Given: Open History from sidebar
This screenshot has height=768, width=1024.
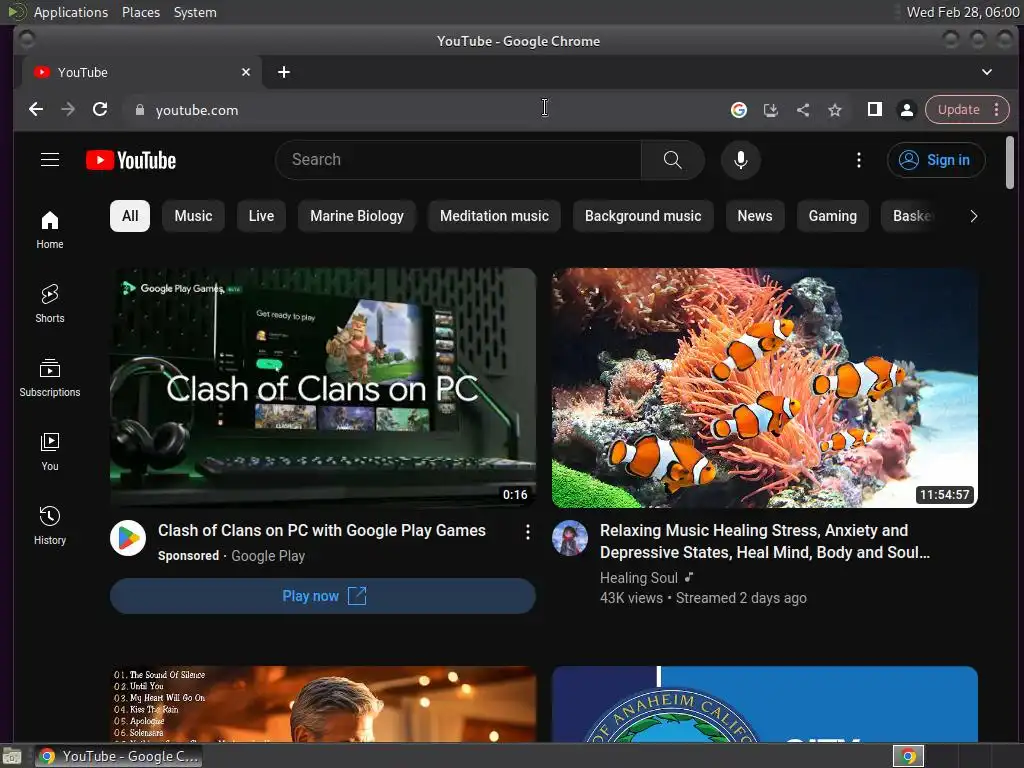Looking at the screenshot, I should [50, 526].
